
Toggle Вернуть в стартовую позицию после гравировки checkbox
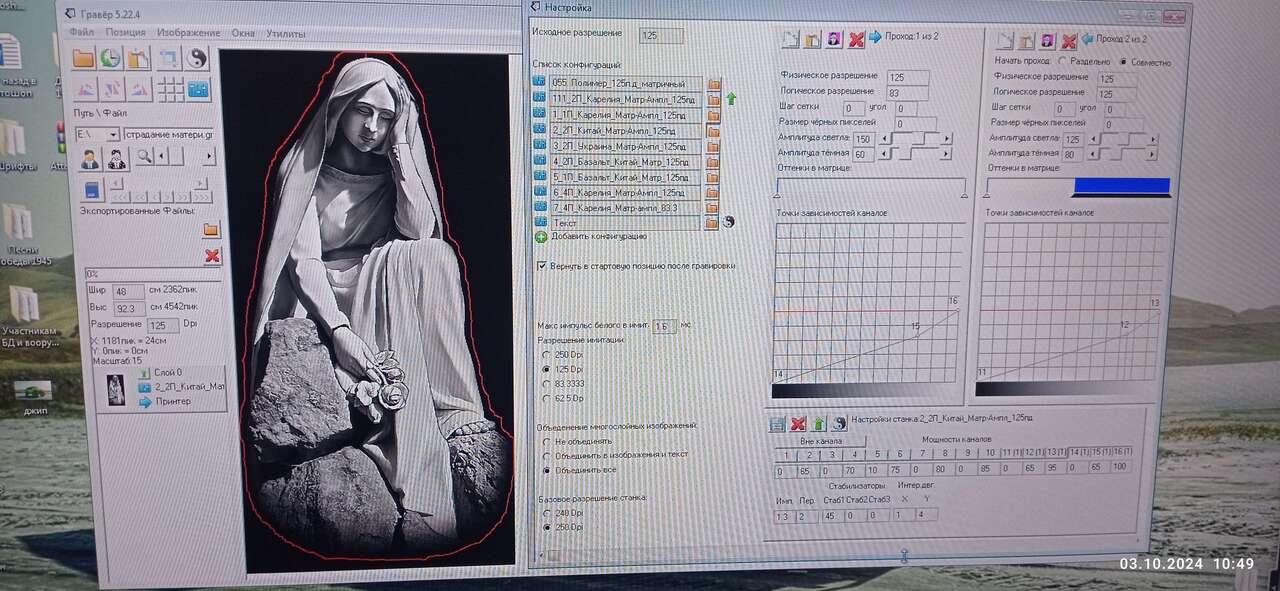tap(542, 266)
